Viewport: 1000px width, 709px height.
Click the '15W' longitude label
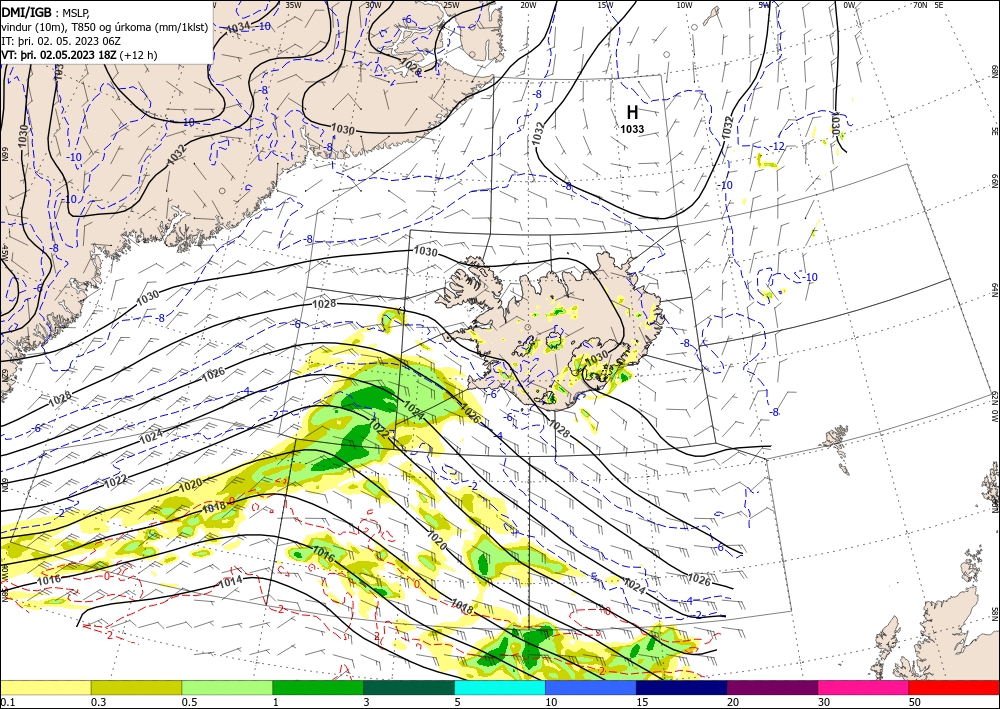click(x=605, y=5)
